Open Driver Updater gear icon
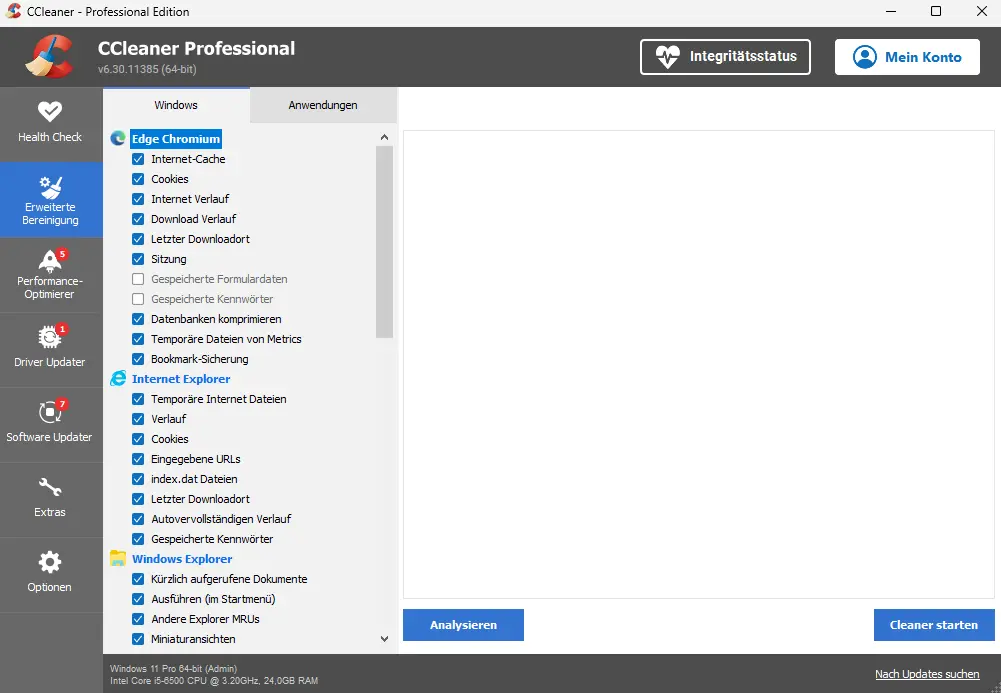 point(50,336)
